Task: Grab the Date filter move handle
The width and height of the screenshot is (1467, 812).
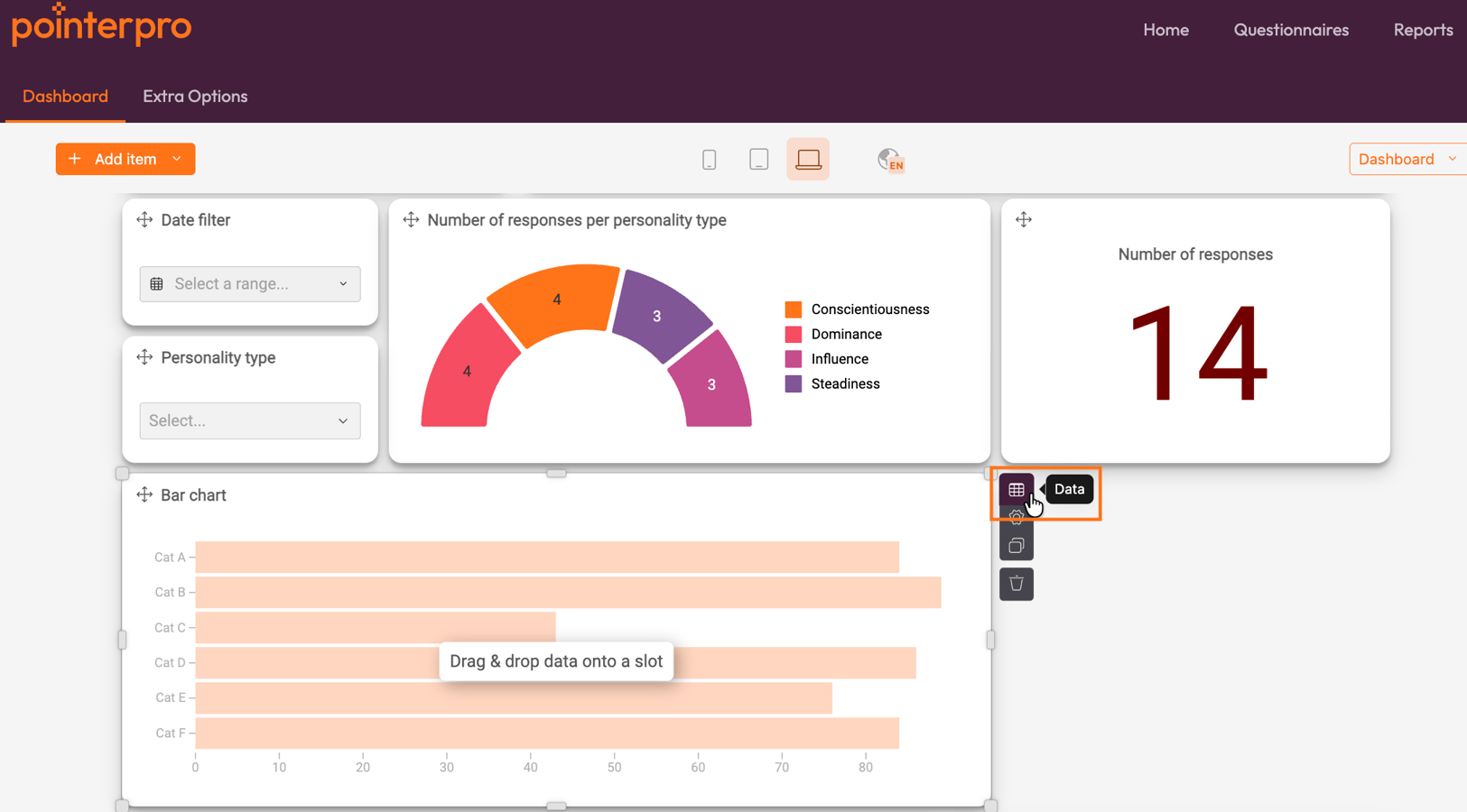Action: [144, 220]
